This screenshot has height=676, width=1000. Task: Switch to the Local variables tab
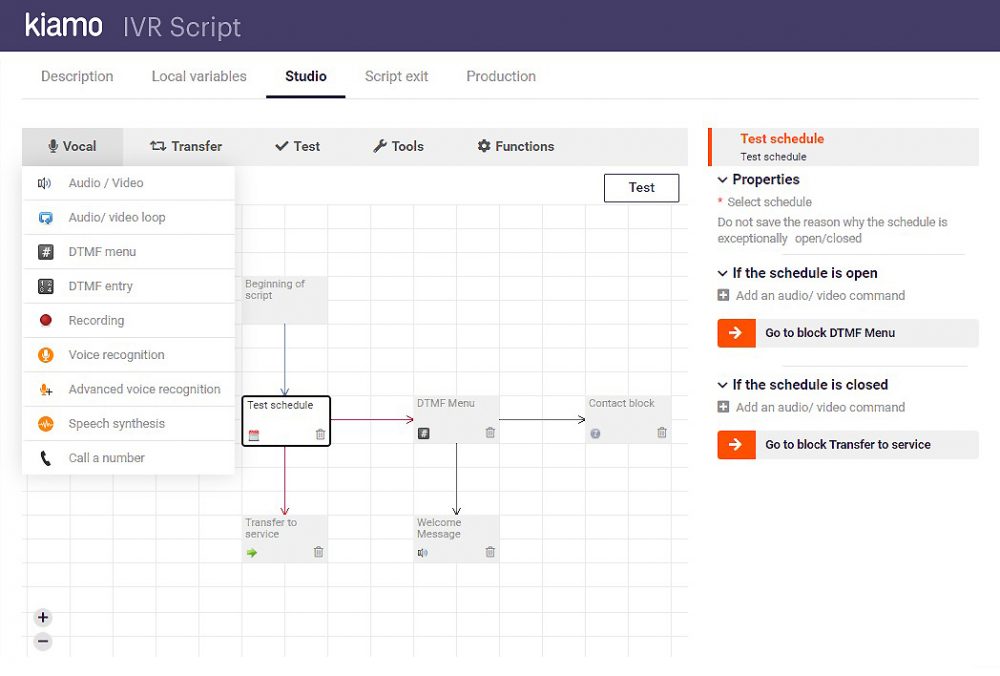(x=199, y=77)
